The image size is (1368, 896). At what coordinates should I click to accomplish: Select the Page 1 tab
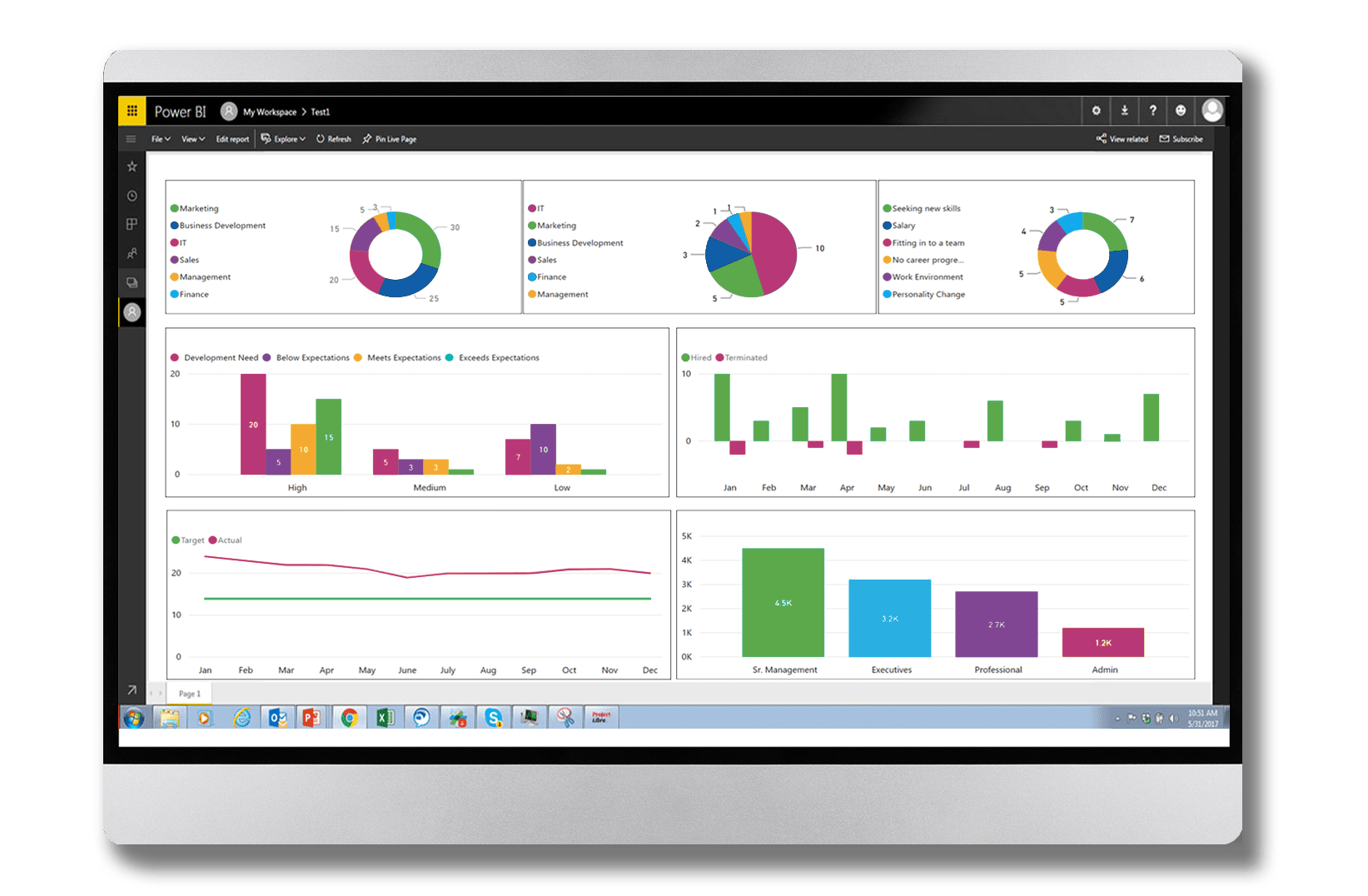(190, 694)
